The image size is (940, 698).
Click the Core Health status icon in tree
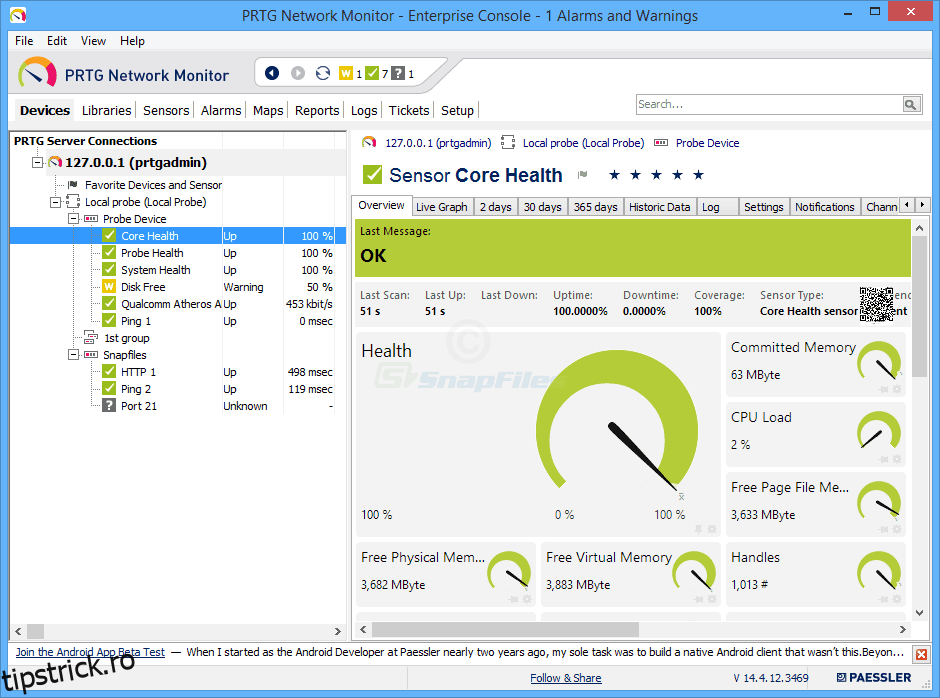(109, 235)
